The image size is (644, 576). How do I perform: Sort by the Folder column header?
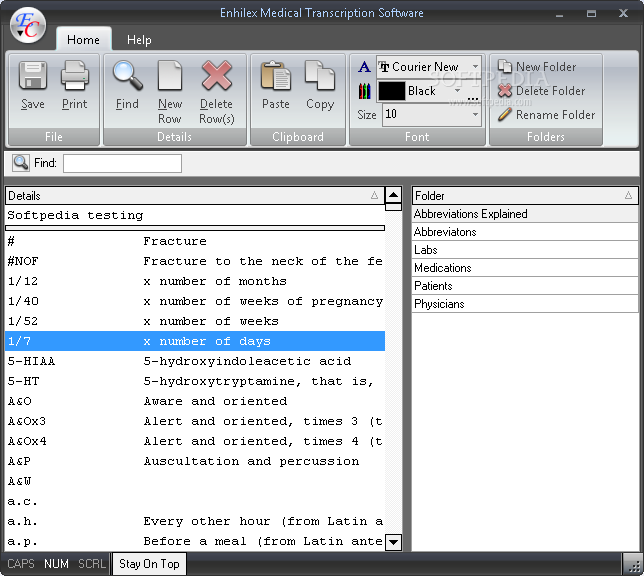click(525, 196)
